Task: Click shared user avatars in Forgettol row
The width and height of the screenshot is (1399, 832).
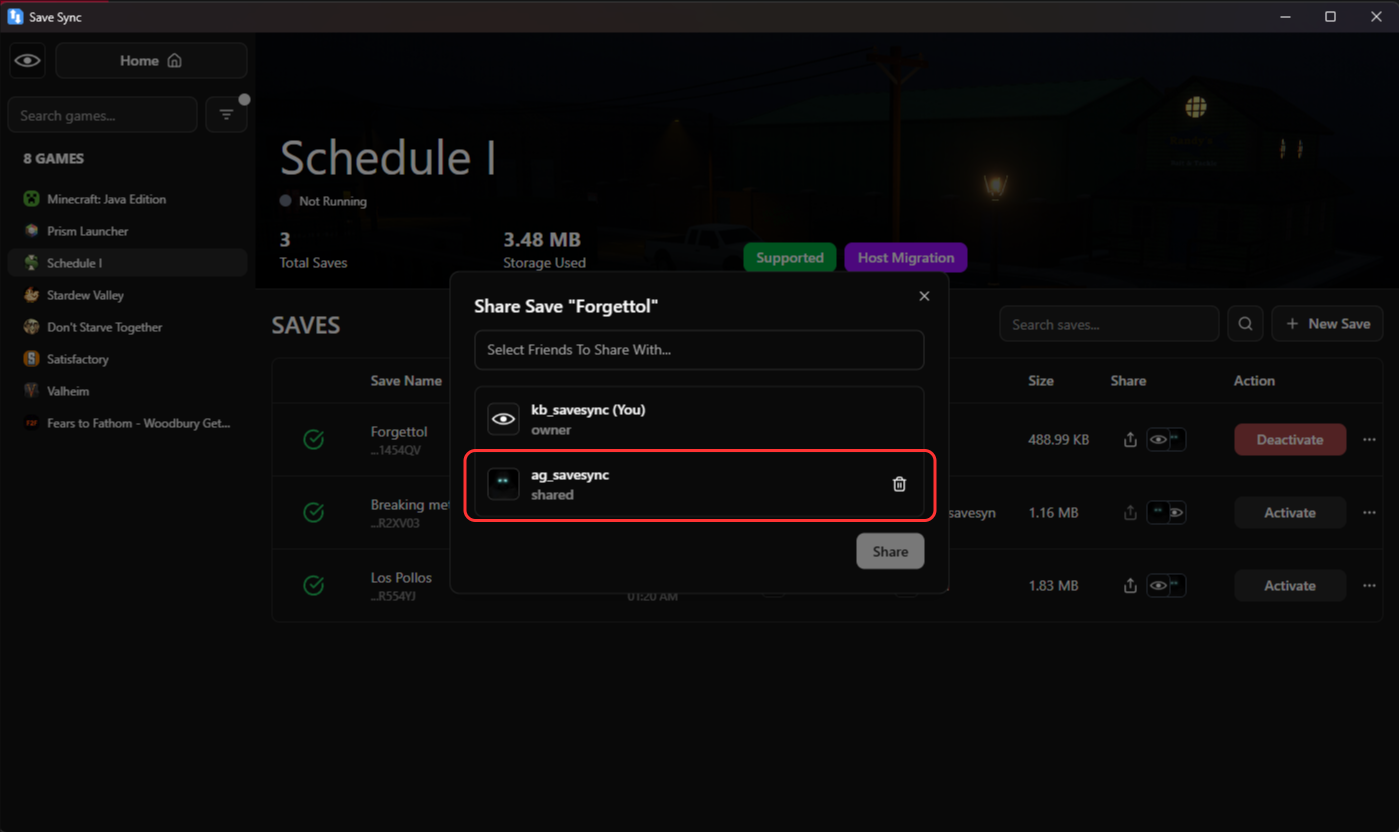Action: click(x=1166, y=439)
